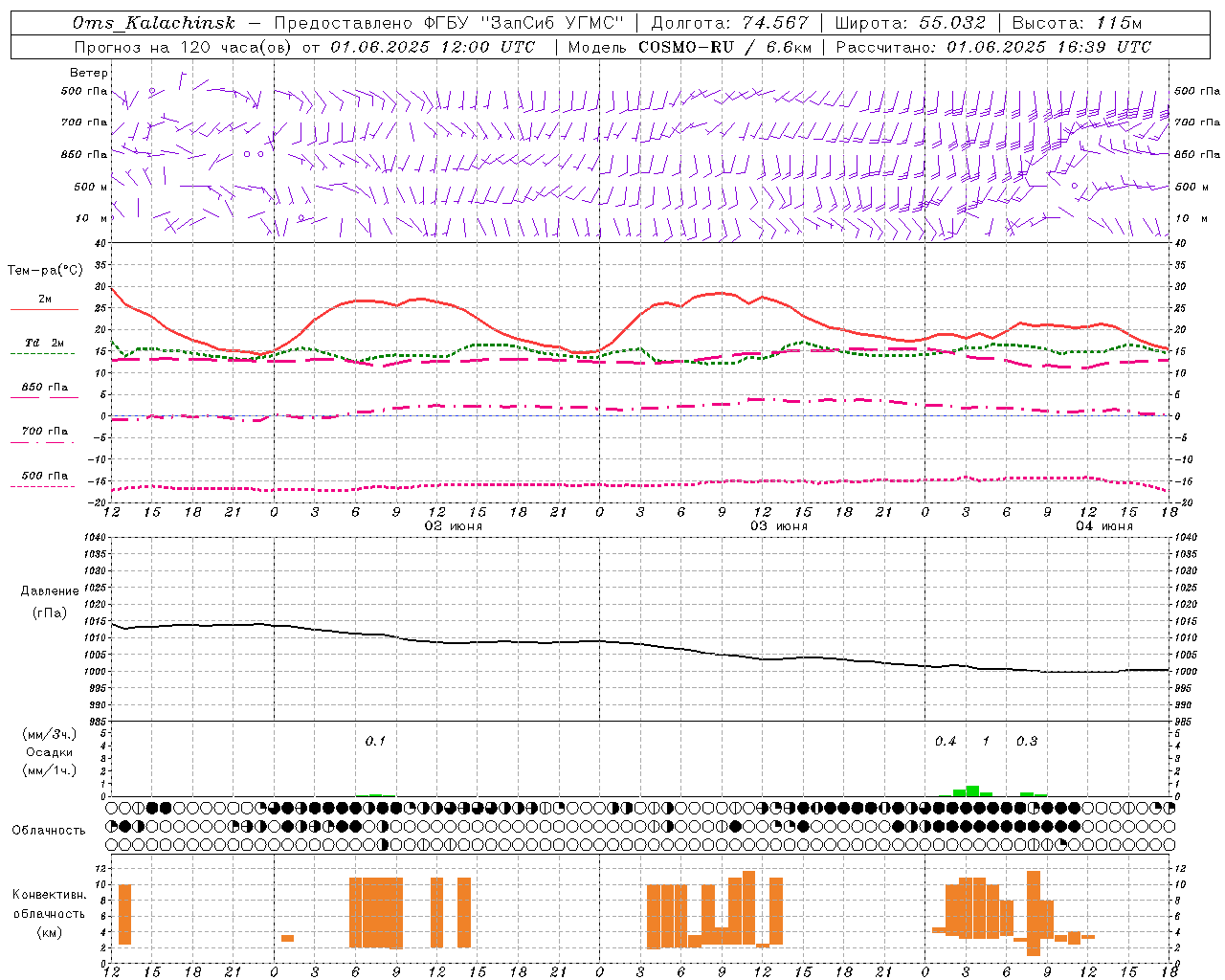This screenshot has width=1225, height=980.
Task: Click the 03 июня date label
Action: click(x=779, y=526)
